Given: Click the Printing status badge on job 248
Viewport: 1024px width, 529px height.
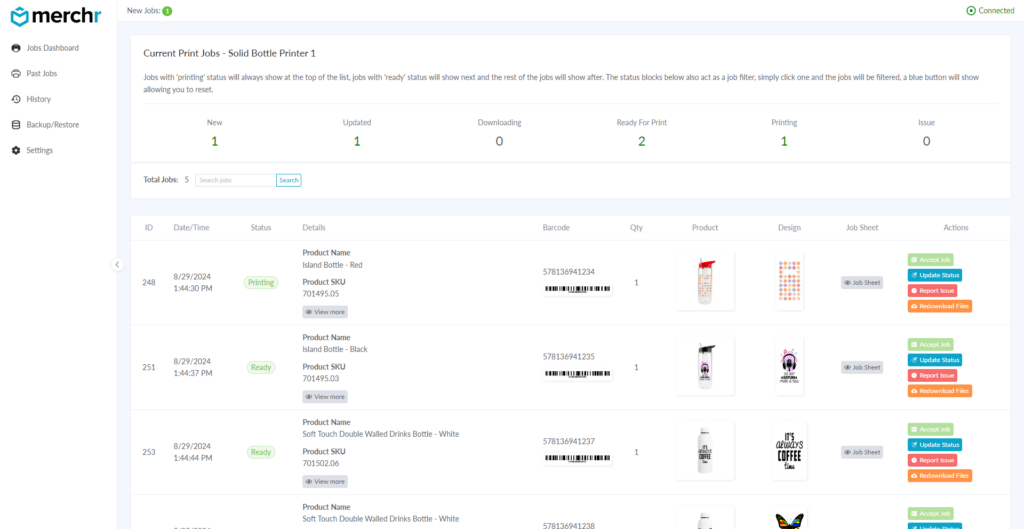Looking at the screenshot, I should 261,283.
